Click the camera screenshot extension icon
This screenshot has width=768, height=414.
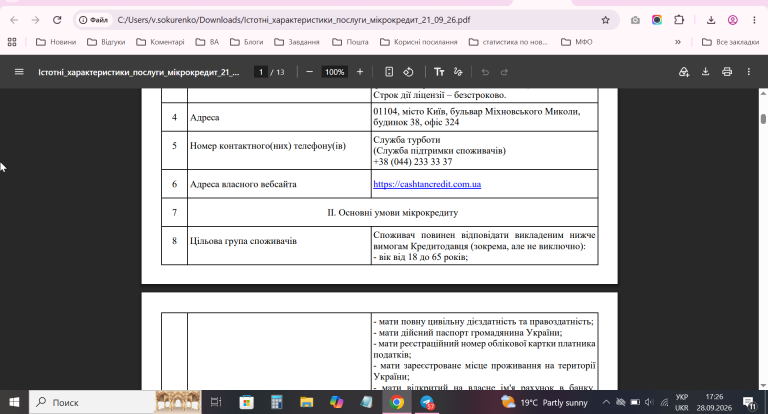coord(635,20)
